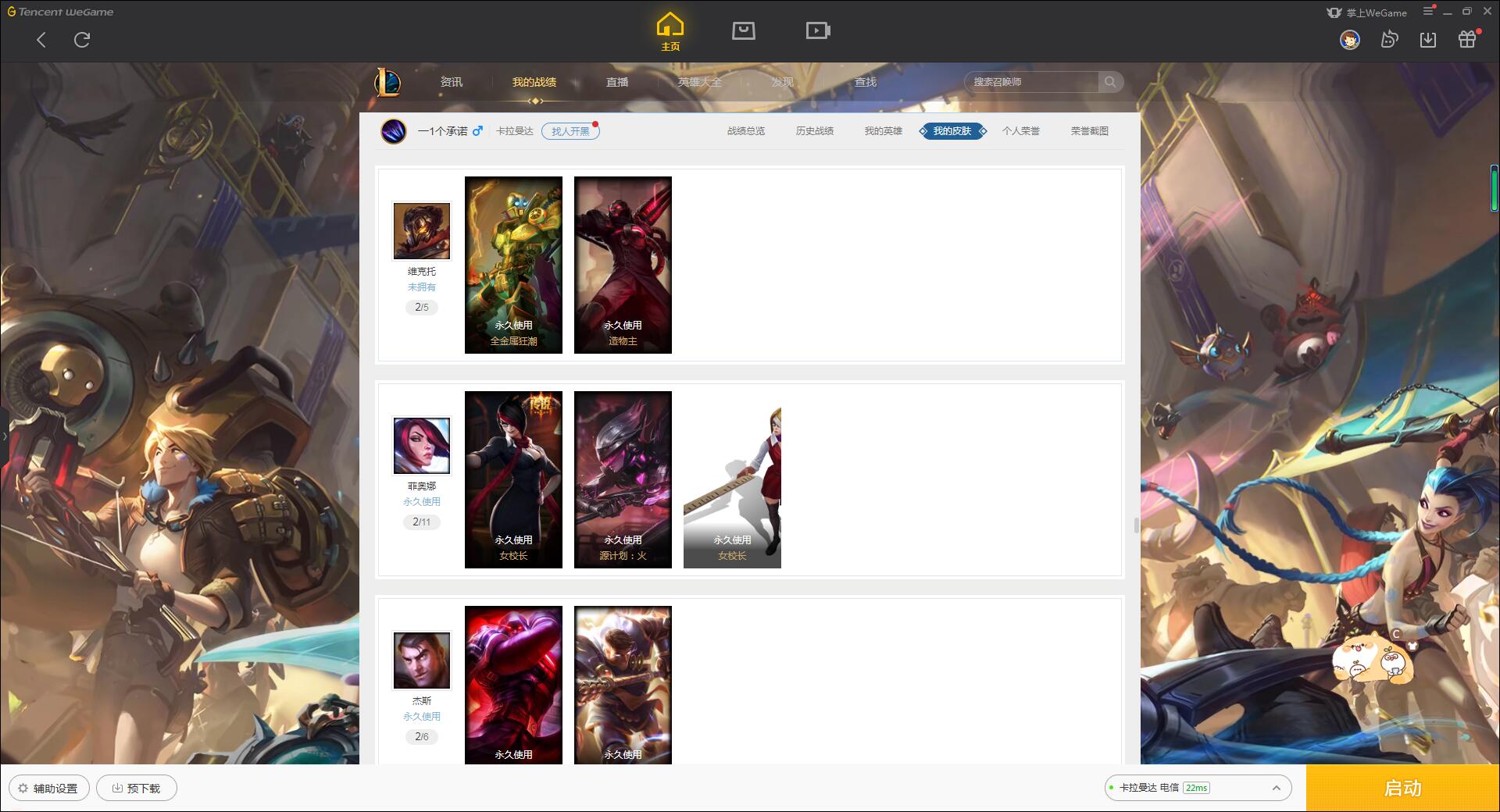This screenshot has width=1500, height=812.
Task: Go back with the left arrow icon
Action: point(41,40)
